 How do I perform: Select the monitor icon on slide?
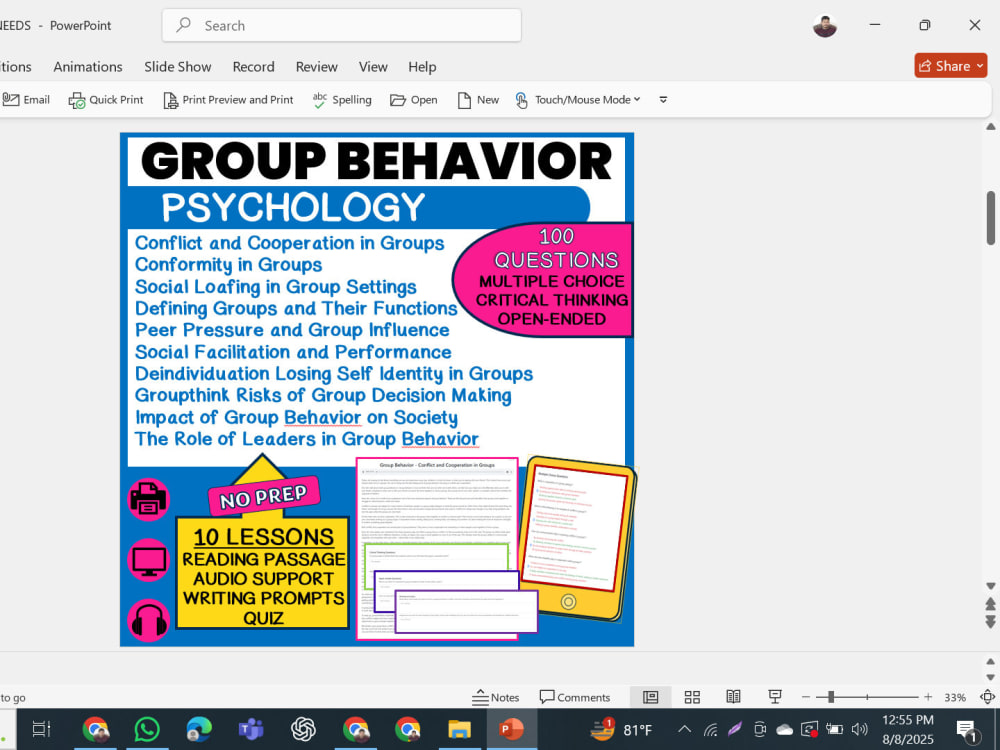click(149, 561)
